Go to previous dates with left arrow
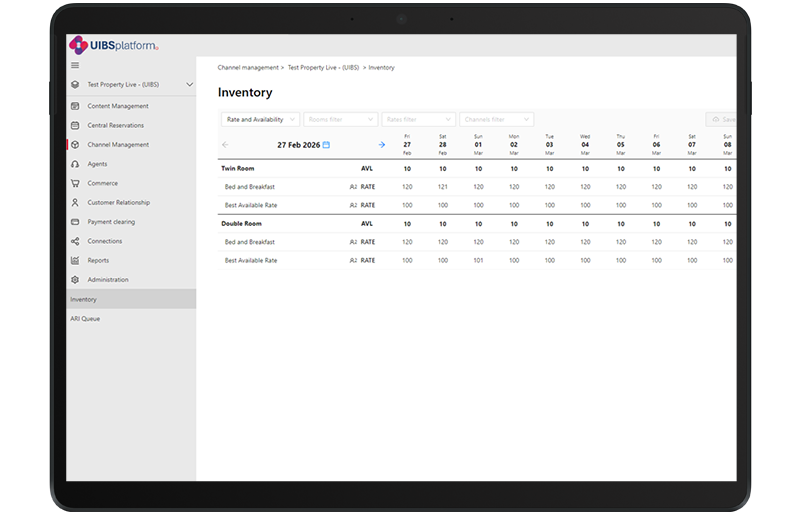This screenshot has width=800, height=515. pyautogui.click(x=225, y=145)
